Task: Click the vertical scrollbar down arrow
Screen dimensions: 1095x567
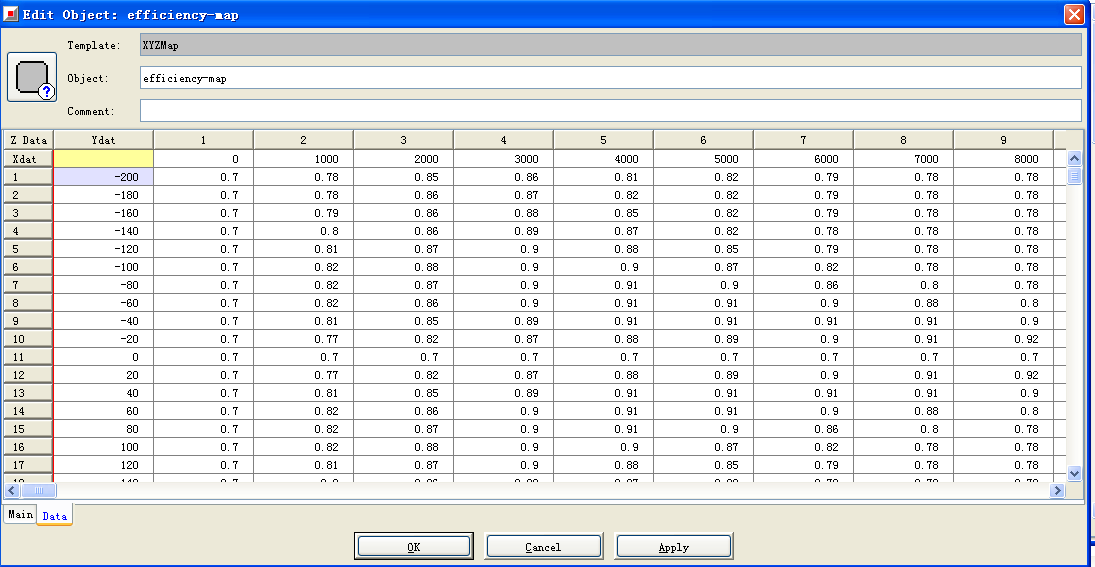Action: [1075, 473]
